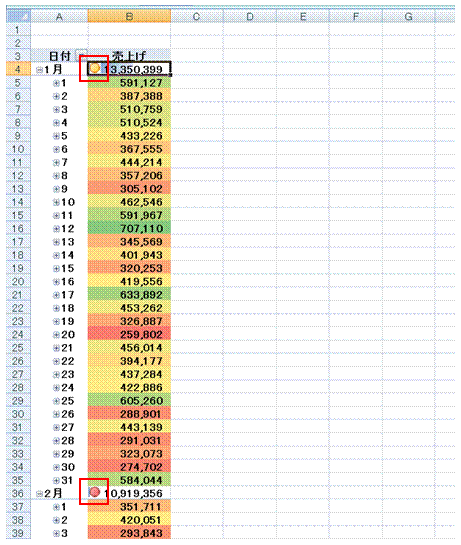
Task: Expand day 12 under 1月
Action: 56,229
